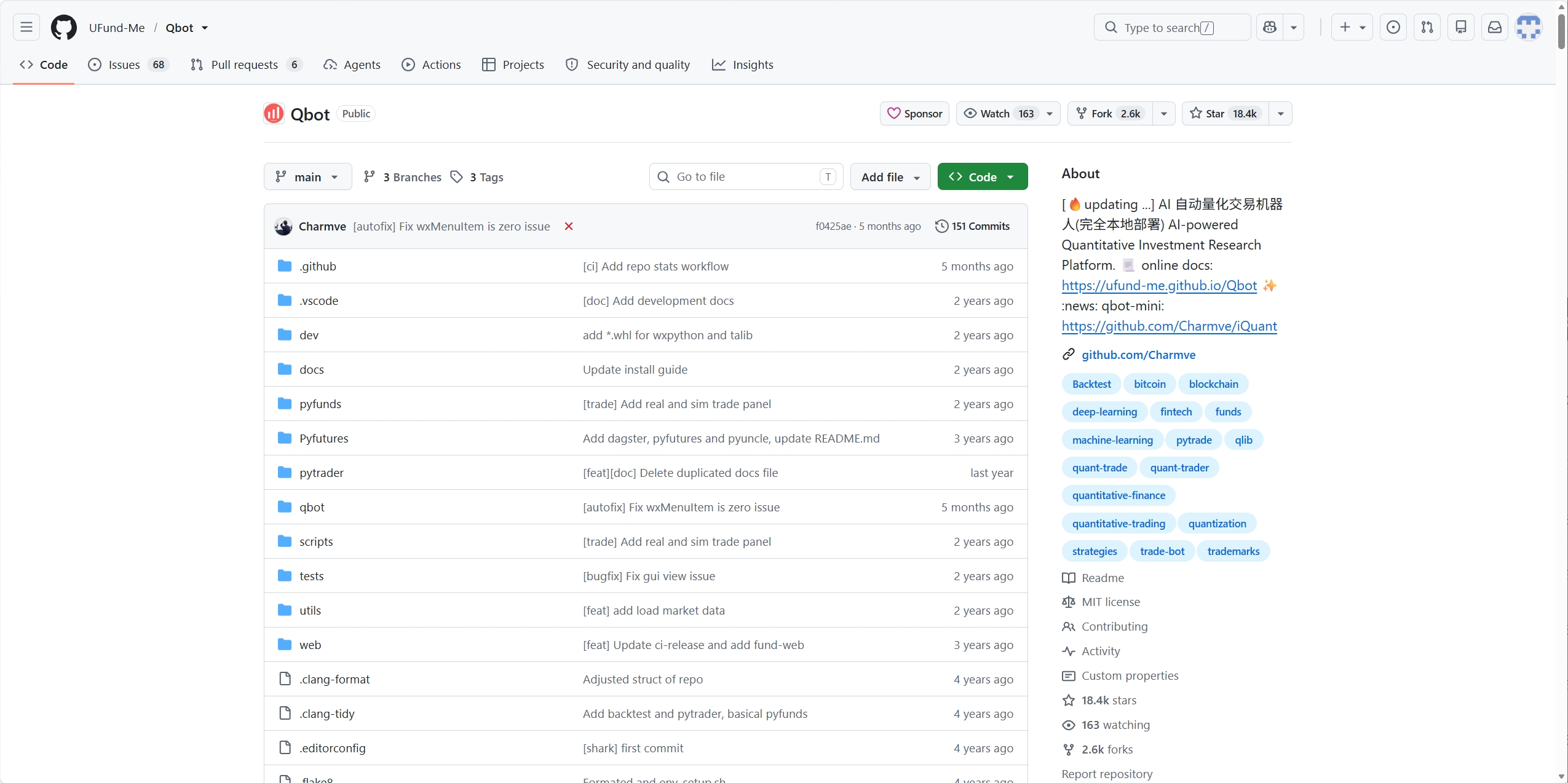Open 3 Tags list
The image size is (1568, 783).
pos(477,177)
